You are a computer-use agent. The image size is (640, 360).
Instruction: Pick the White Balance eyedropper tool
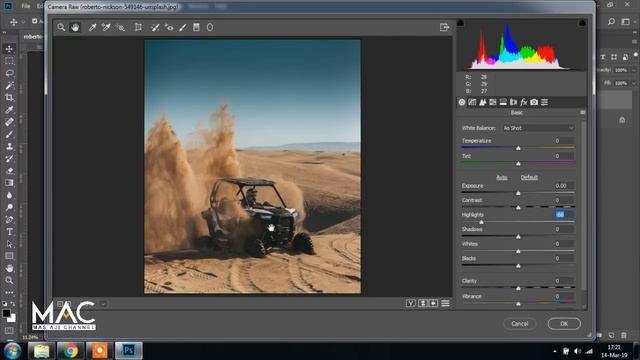pyautogui.click(x=92, y=27)
